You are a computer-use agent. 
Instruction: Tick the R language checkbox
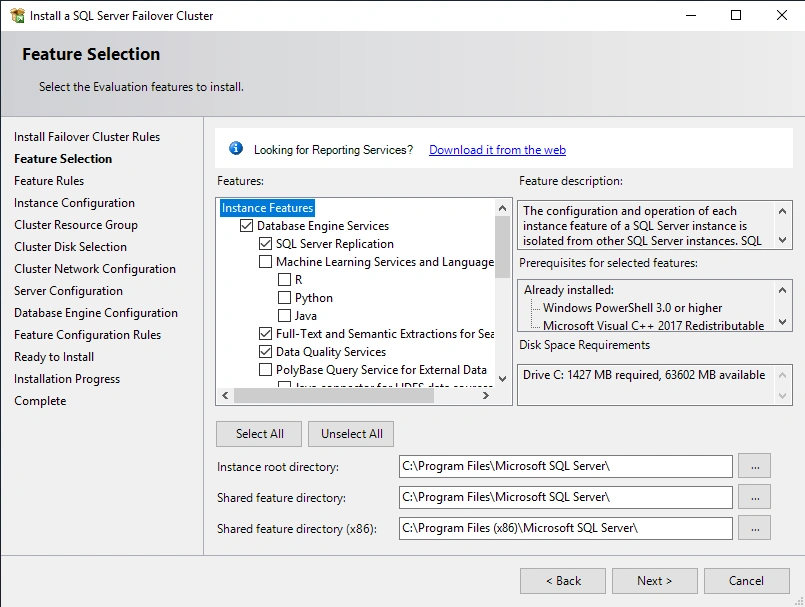point(284,279)
